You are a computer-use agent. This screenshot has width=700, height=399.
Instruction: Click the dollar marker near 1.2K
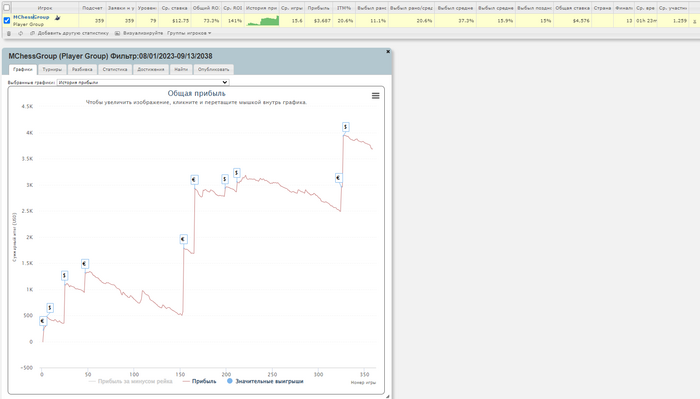[64, 275]
